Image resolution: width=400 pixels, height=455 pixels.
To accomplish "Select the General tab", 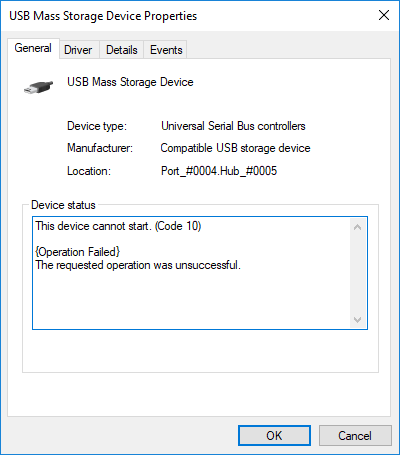I will click(x=33, y=48).
